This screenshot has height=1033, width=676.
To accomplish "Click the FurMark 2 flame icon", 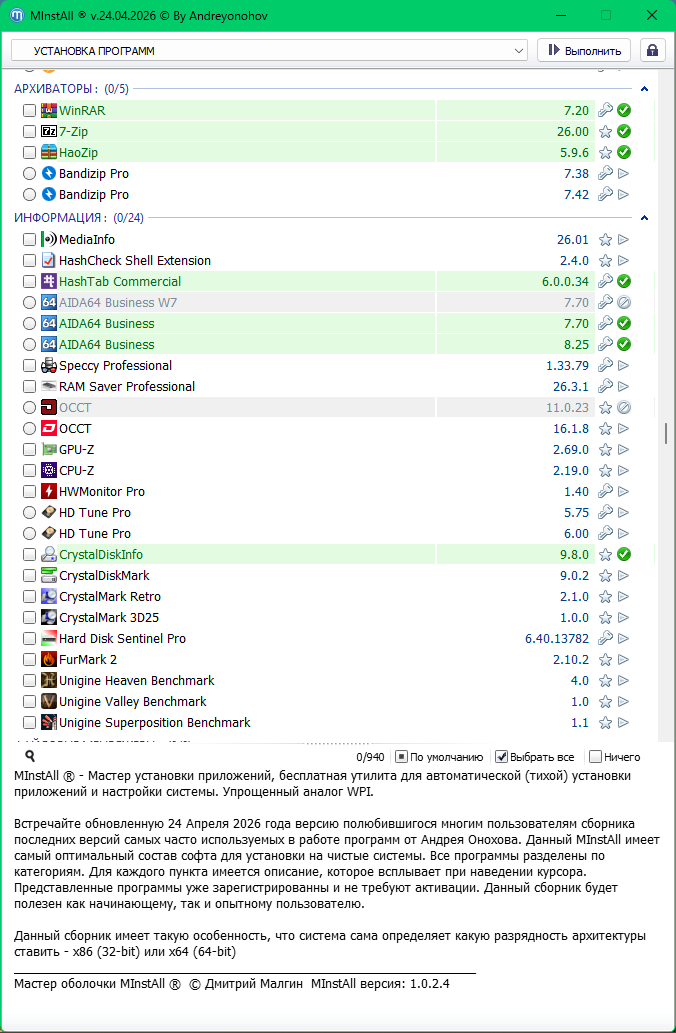I will [x=49, y=660].
